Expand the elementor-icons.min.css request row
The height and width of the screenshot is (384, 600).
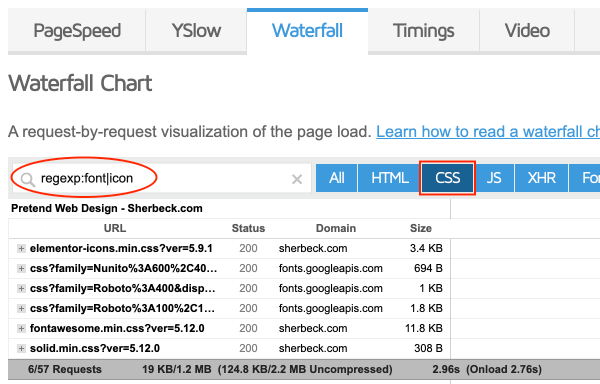21,249
